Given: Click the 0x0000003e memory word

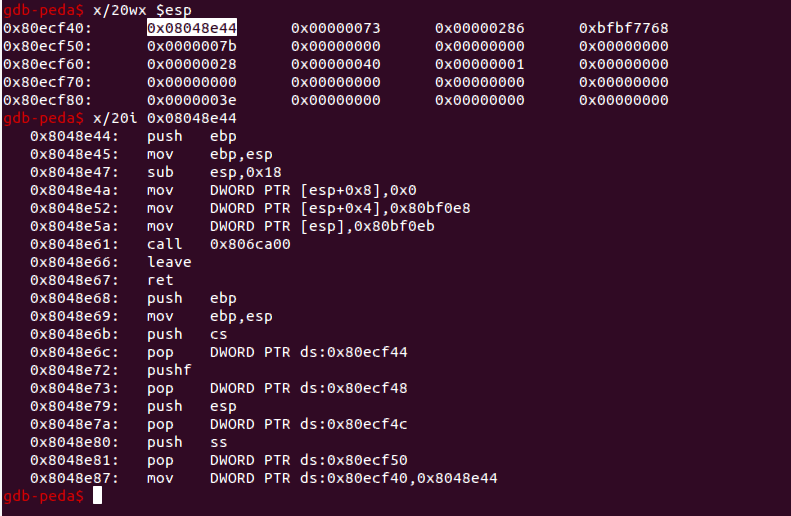Looking at the screenshot, I should [x=192, y=100].
